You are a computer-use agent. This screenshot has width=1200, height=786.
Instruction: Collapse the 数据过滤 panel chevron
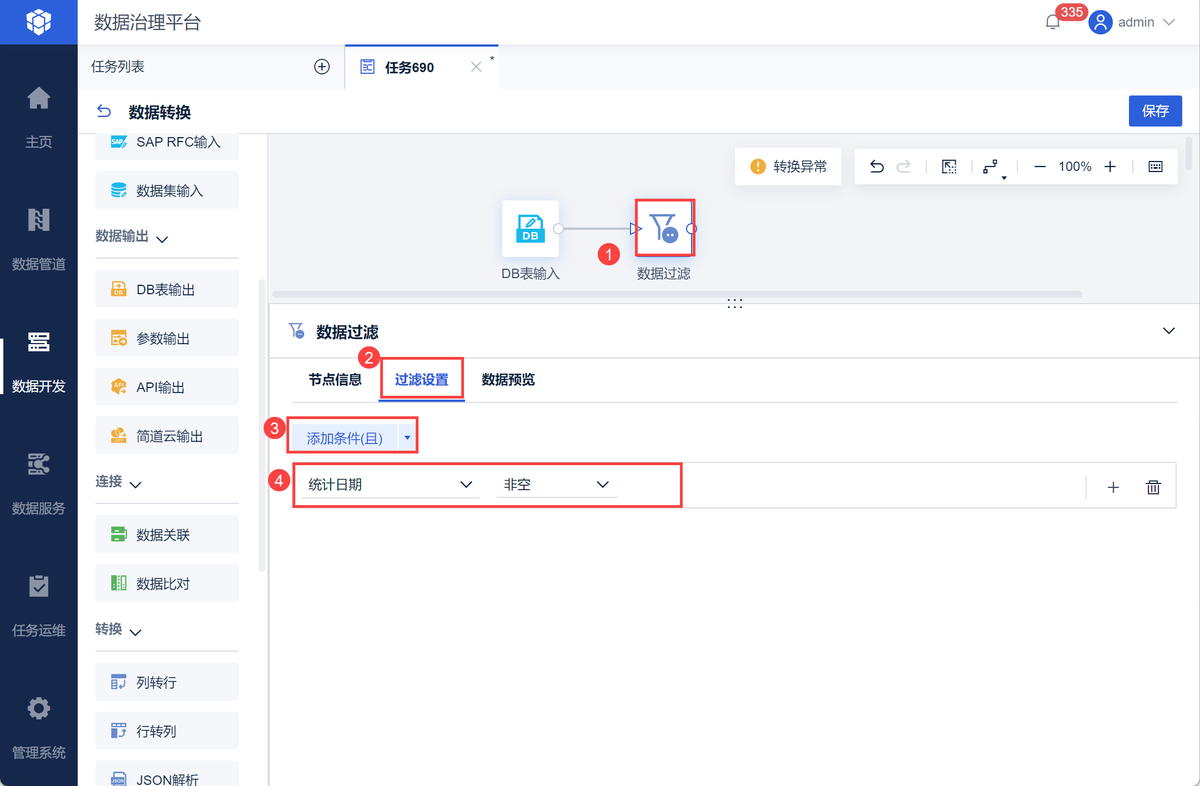tap(1169, 331)
